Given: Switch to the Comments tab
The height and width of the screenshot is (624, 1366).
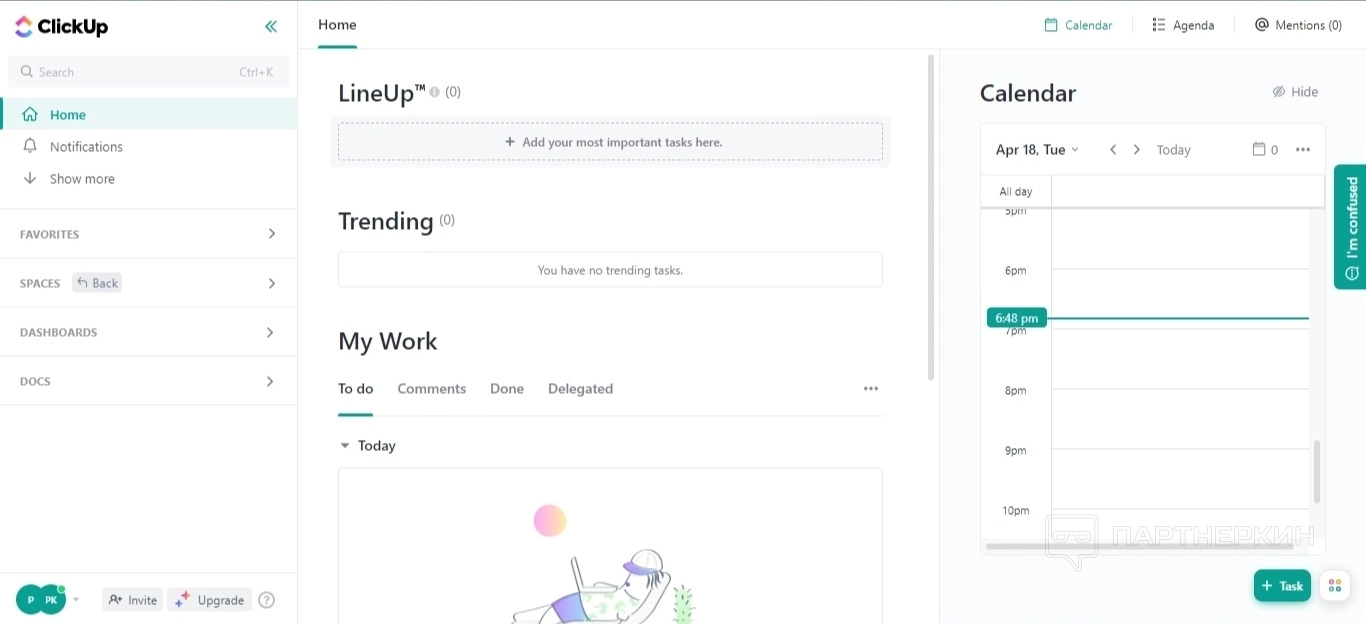Looking at the screenshot, I should click(x=431, y=389).
